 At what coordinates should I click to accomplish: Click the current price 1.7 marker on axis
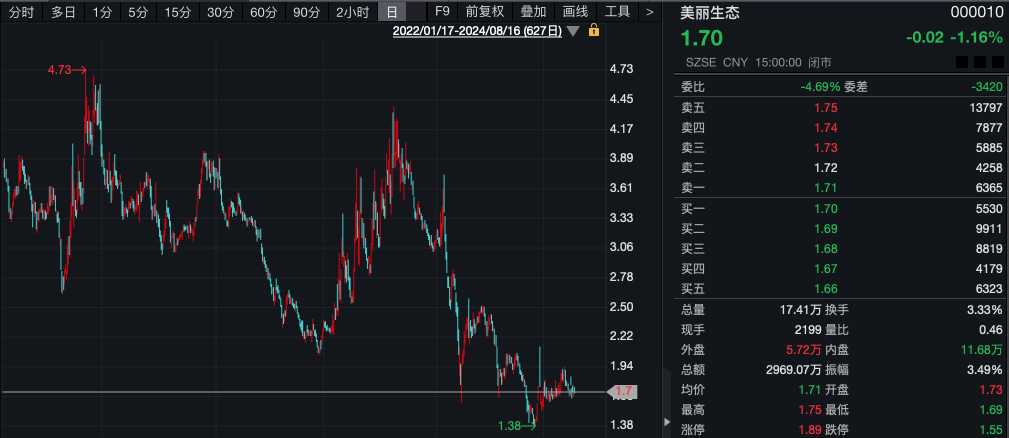tap(624, 392)
